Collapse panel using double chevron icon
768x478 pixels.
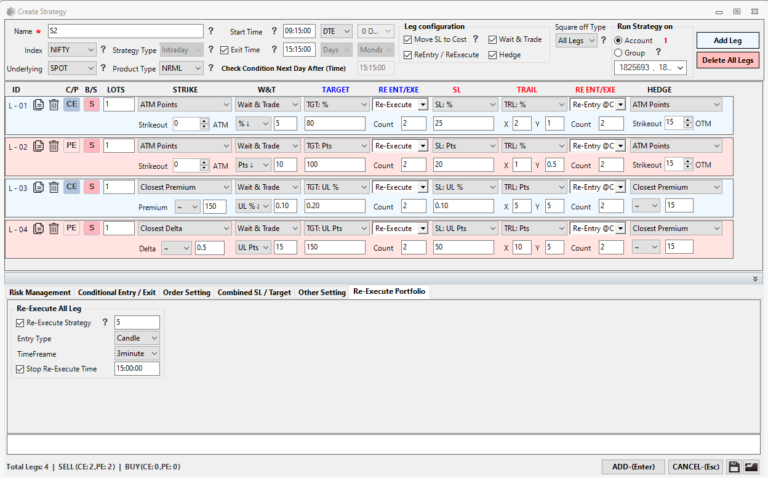(755, 279)
